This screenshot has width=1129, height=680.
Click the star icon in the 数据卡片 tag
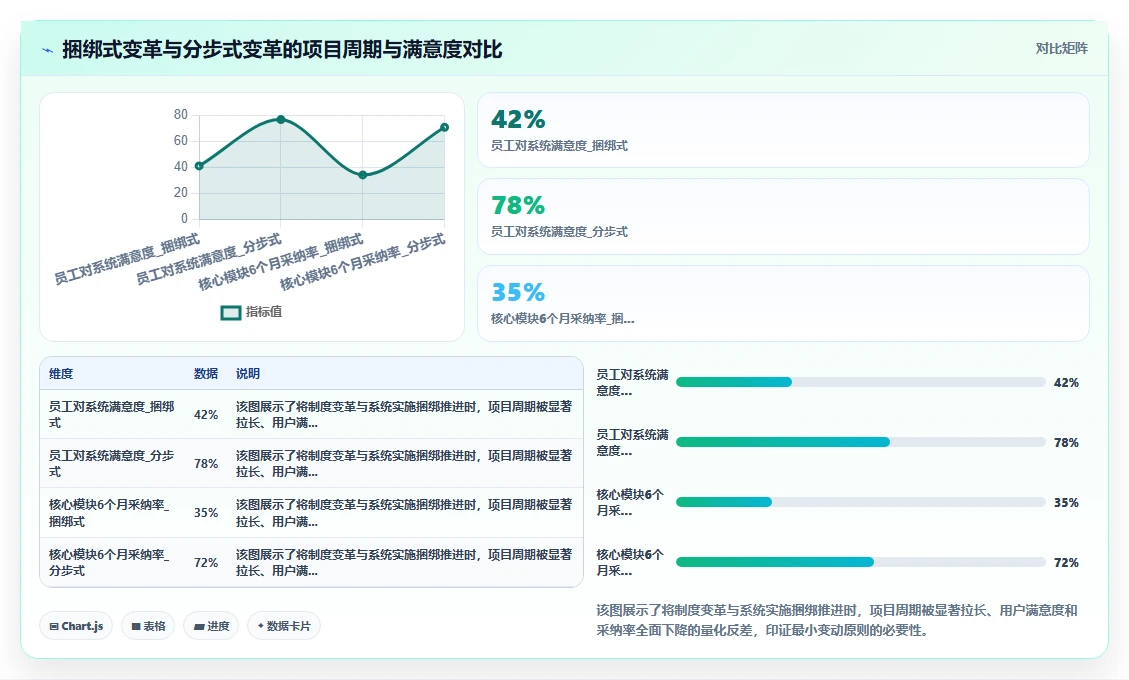click(x=261, y=626)
